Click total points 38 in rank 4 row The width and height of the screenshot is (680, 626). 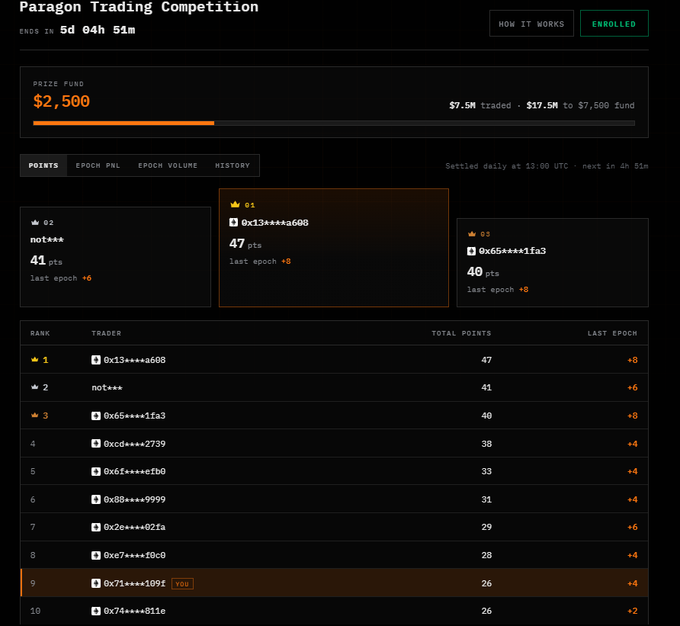(x=487, y=444)
